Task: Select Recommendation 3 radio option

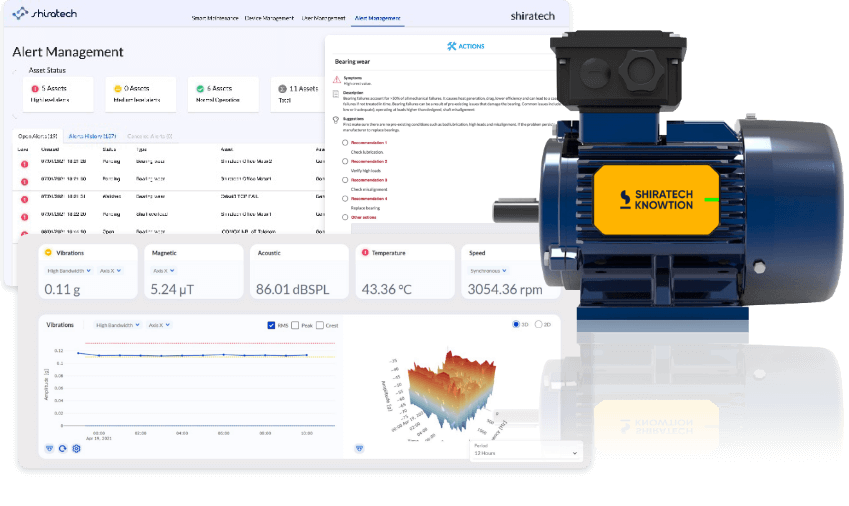Action: 345,180
